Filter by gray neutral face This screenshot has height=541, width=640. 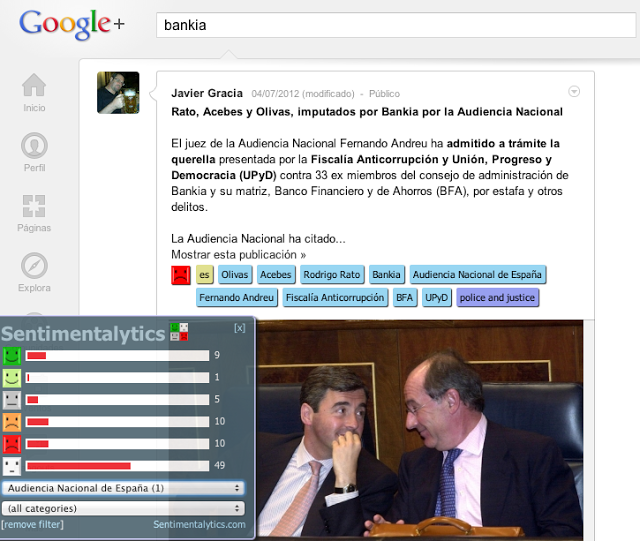(12, 400)
